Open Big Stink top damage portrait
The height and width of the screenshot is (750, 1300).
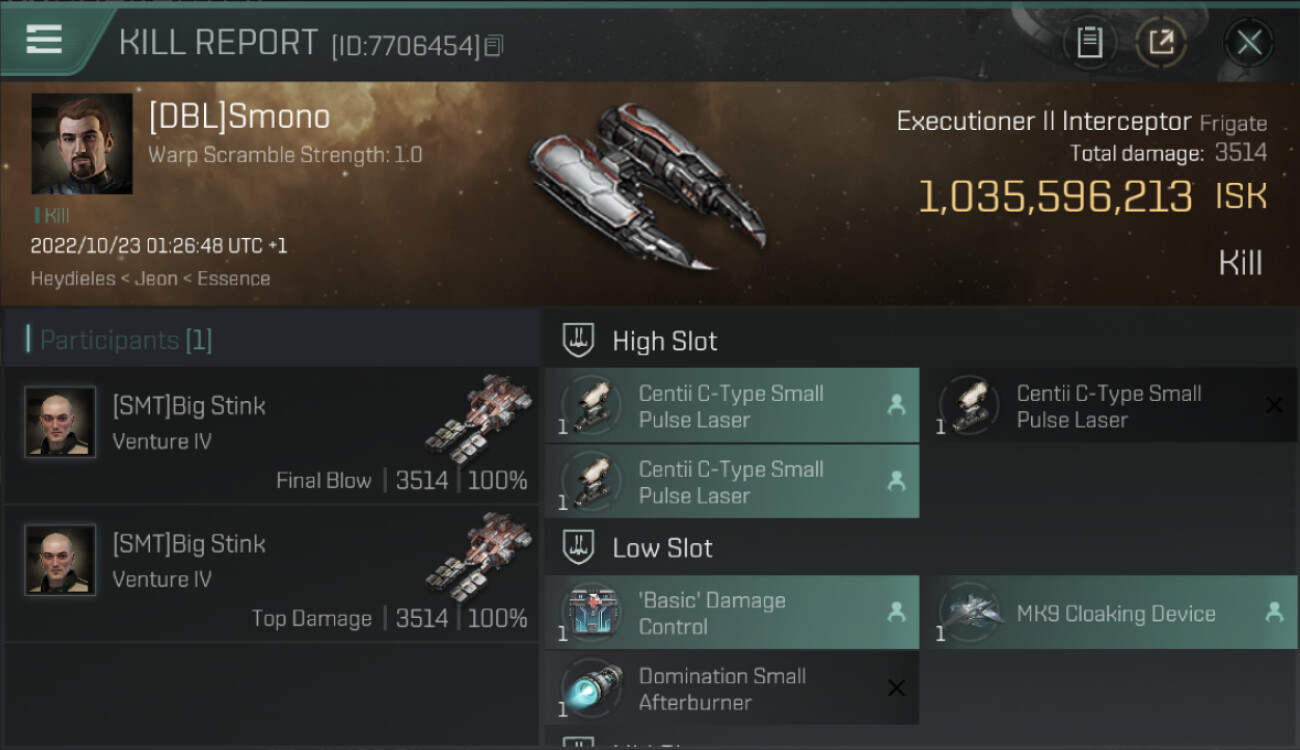point(60,560)
